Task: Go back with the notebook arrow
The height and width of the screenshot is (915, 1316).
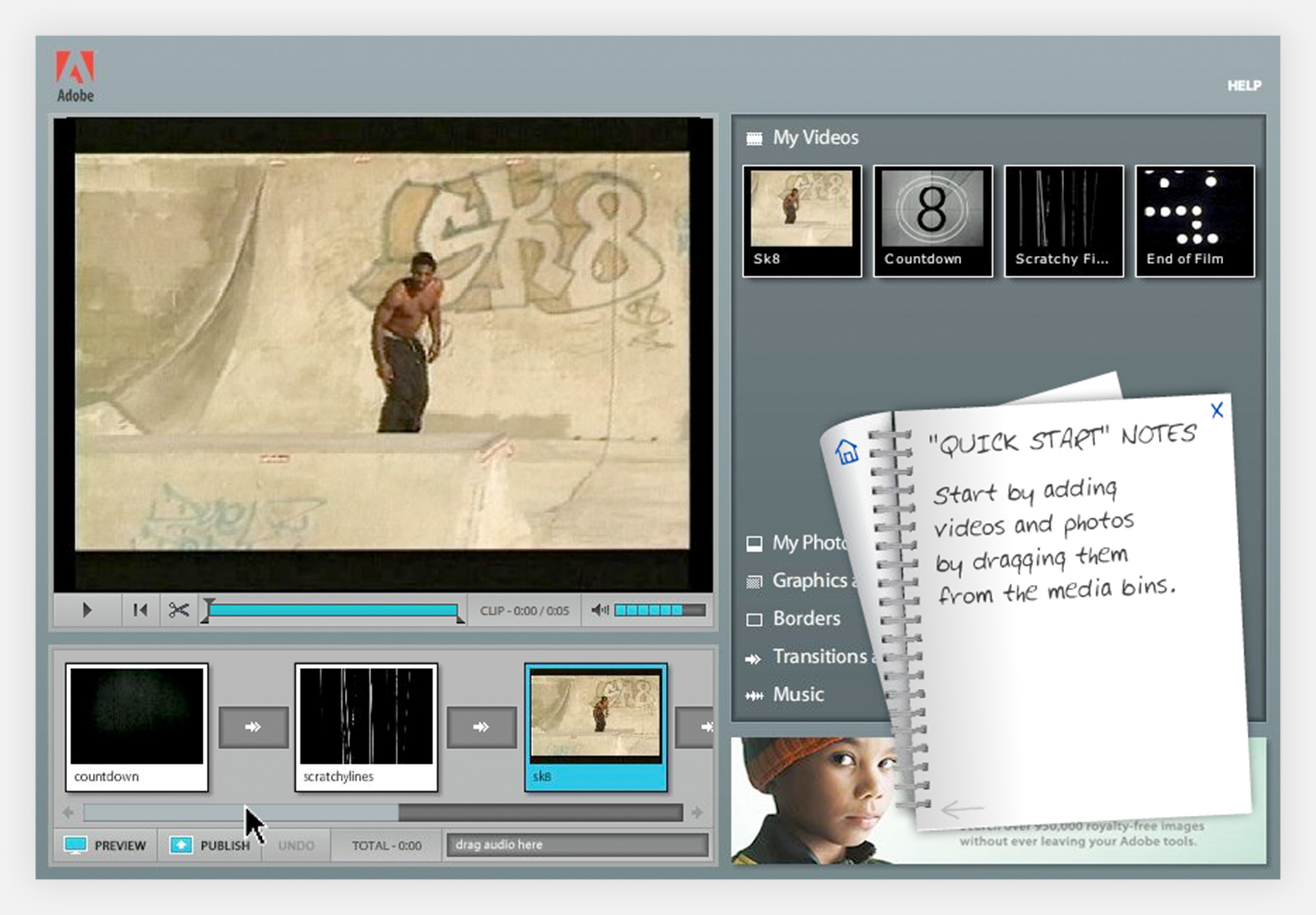Action: coord(961,808)
